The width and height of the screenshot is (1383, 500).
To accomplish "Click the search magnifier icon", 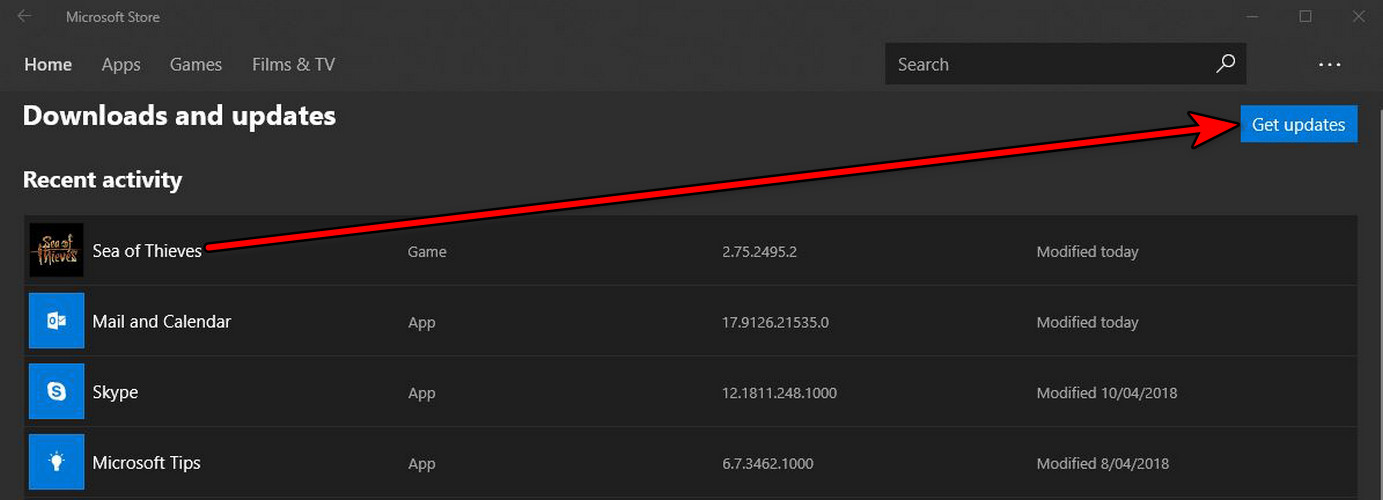I will click(1225, 64).
